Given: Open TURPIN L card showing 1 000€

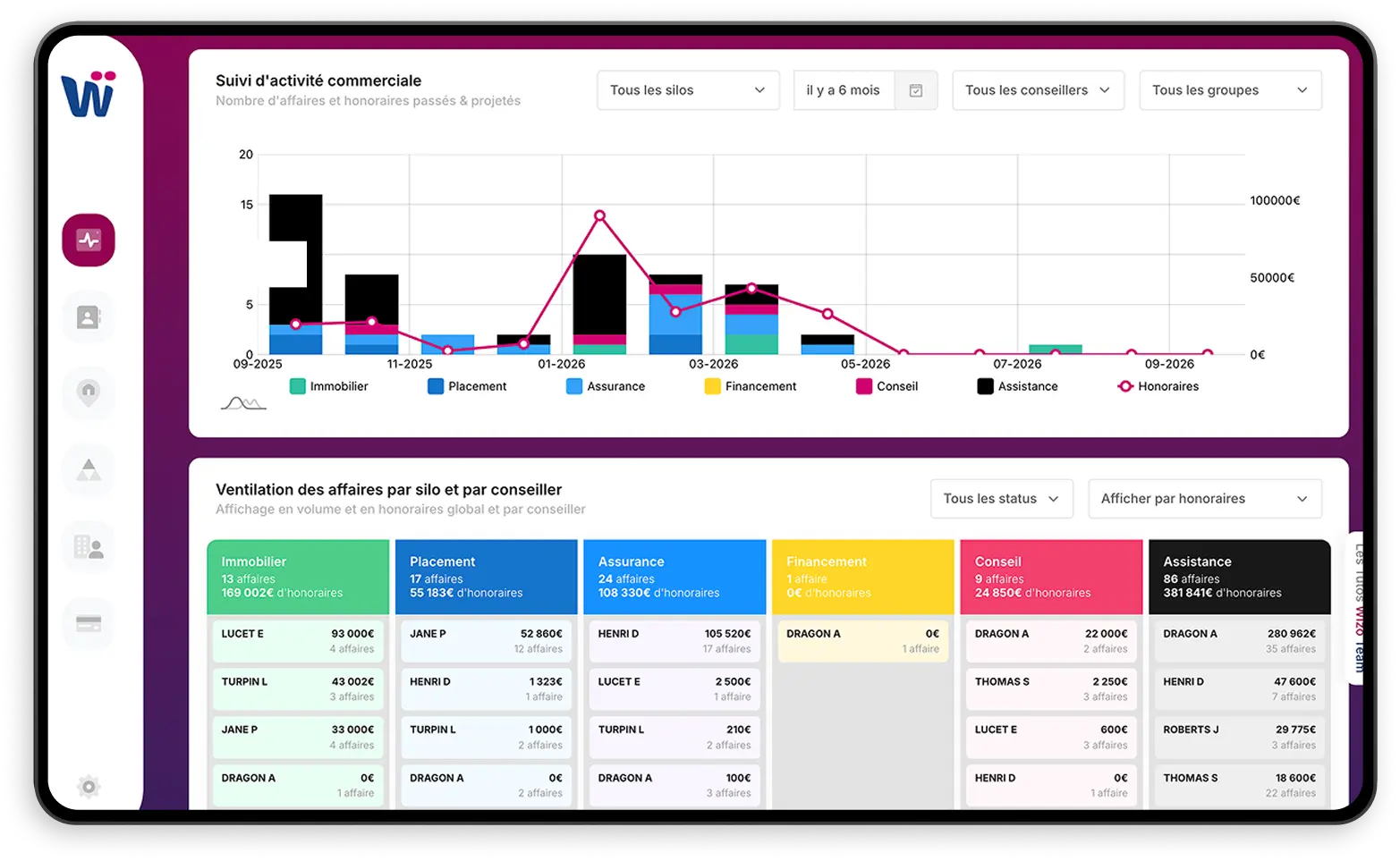Looking at the screenshot, I should (x=487, y=738).
